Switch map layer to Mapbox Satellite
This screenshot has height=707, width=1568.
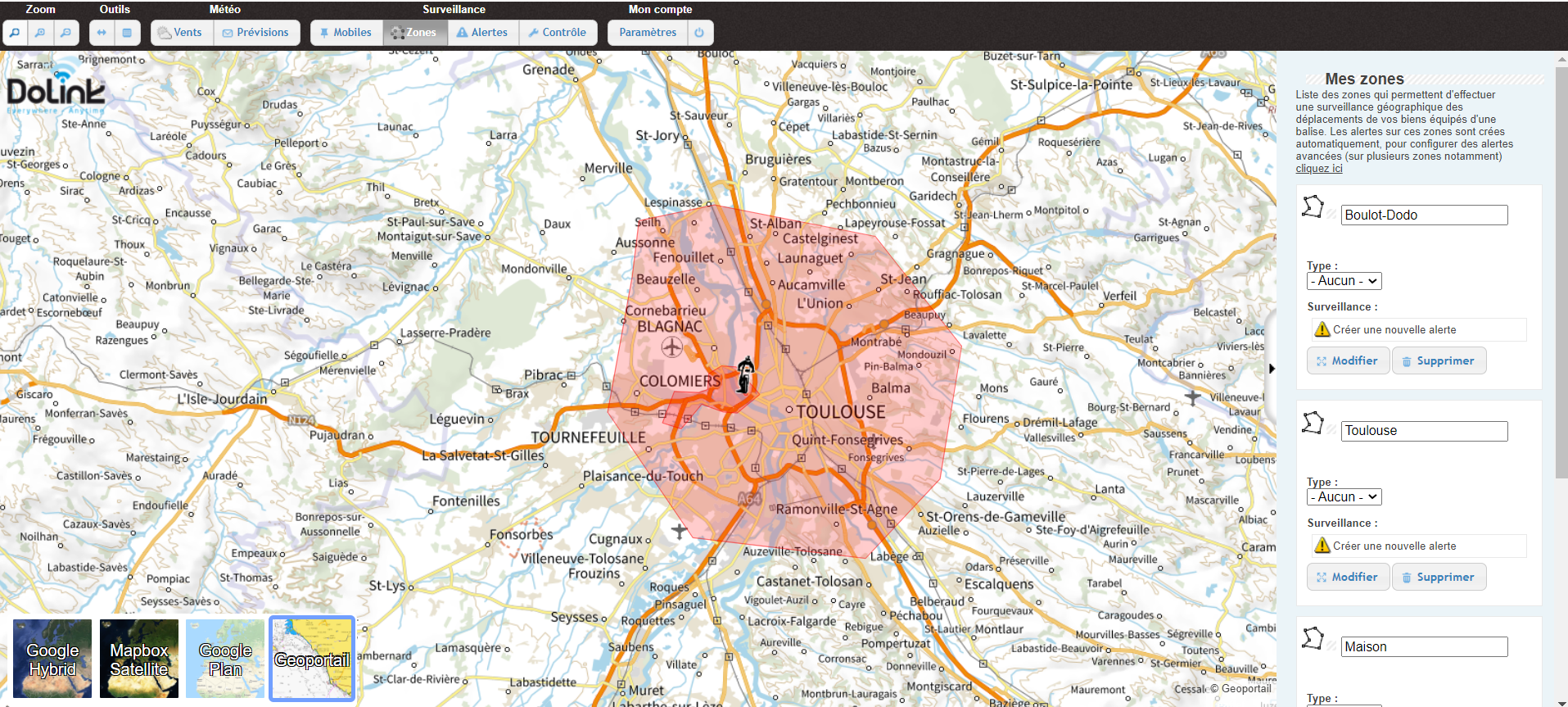click(x=139, y=659)
